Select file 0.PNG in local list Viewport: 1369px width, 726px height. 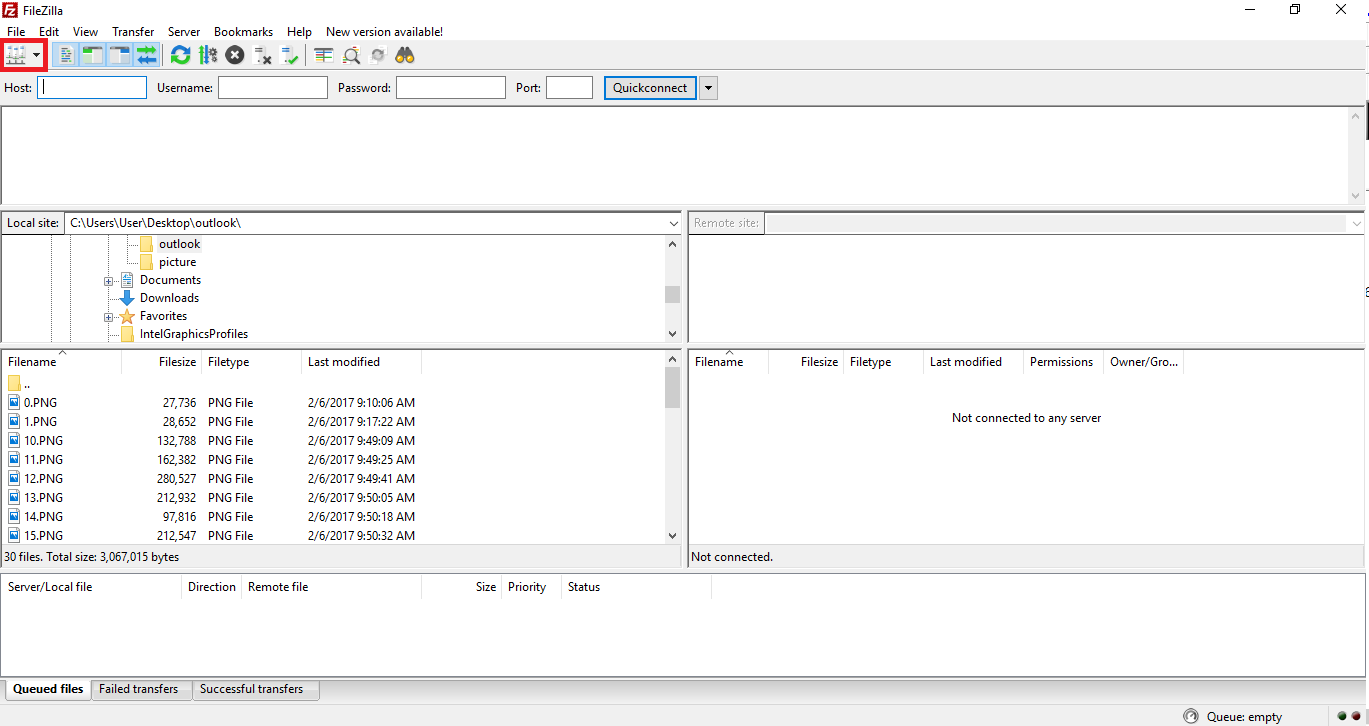click(41, 403)
